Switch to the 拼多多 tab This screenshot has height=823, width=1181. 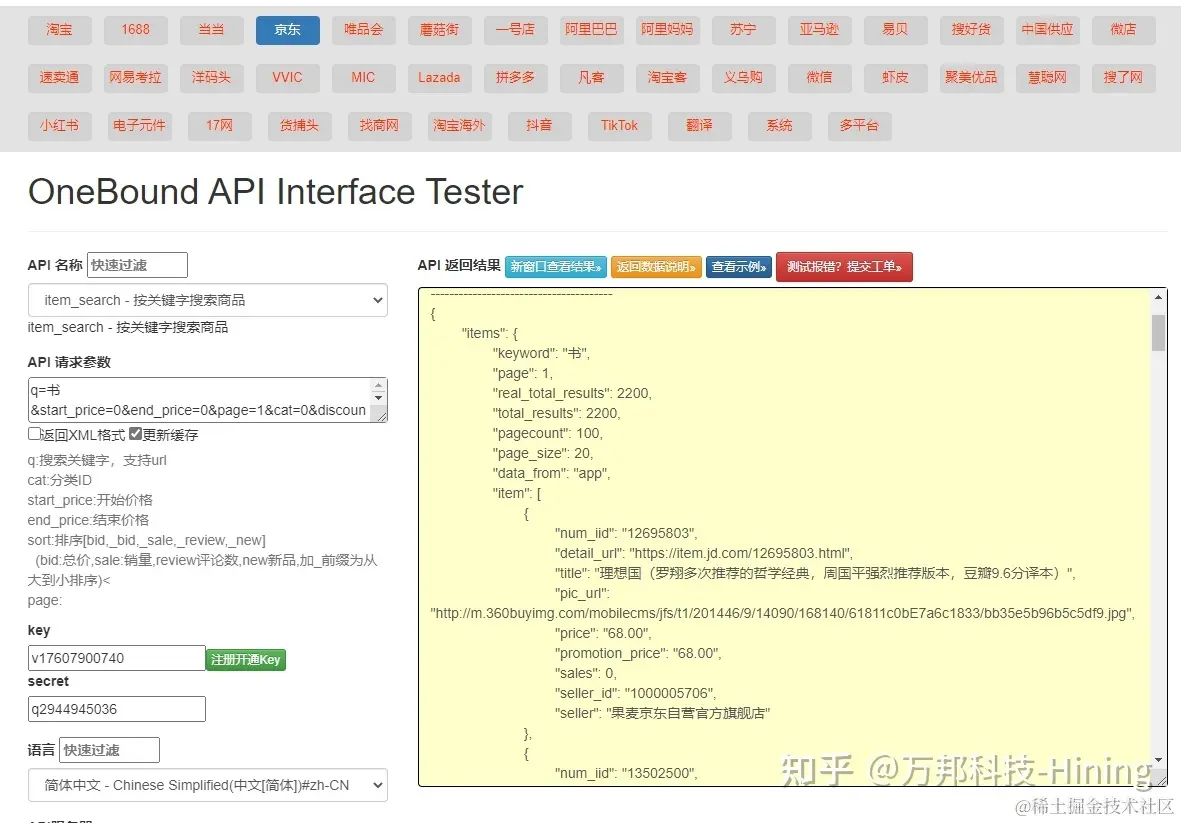[516, 78]
